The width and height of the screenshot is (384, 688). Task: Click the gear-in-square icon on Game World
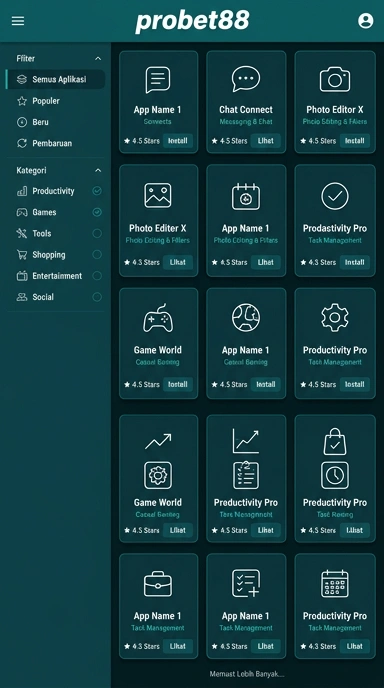(158, 475)
